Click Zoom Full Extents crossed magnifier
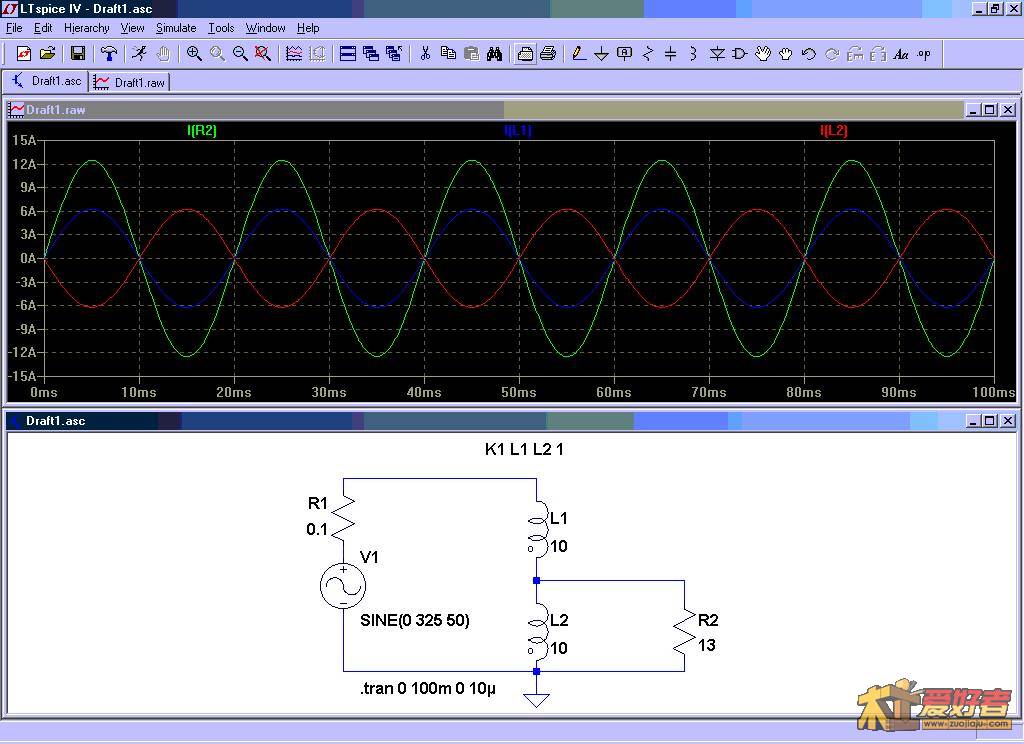 point(263,54)
